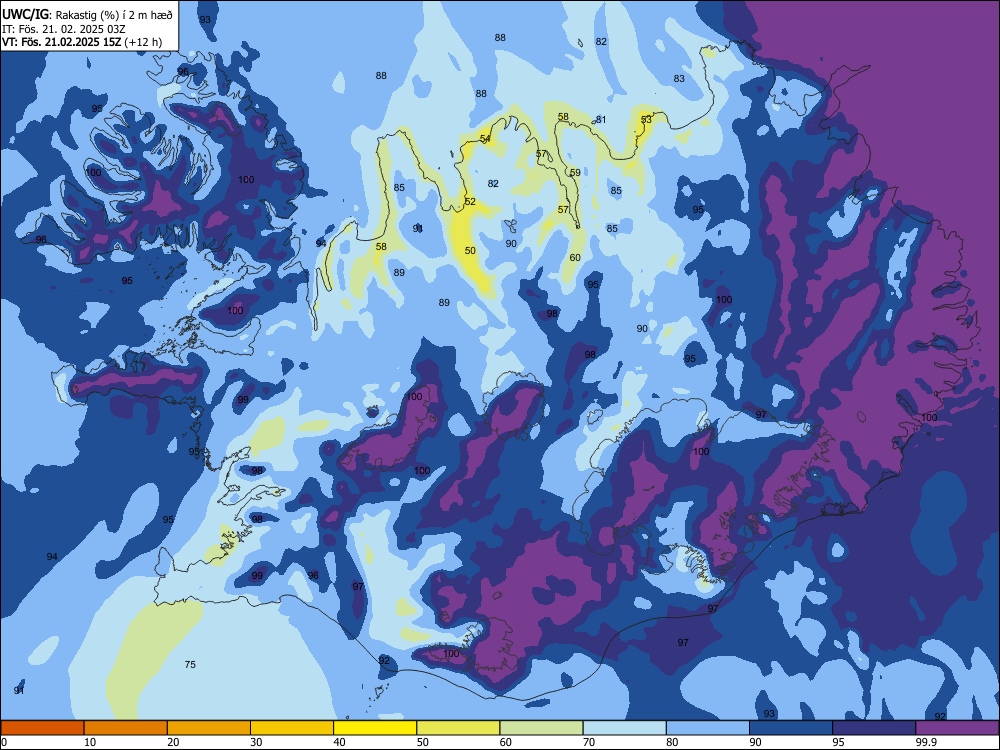Click the map value '54' on the map
The height and width of the screenshot is (750, 1000).
(485, 139)
